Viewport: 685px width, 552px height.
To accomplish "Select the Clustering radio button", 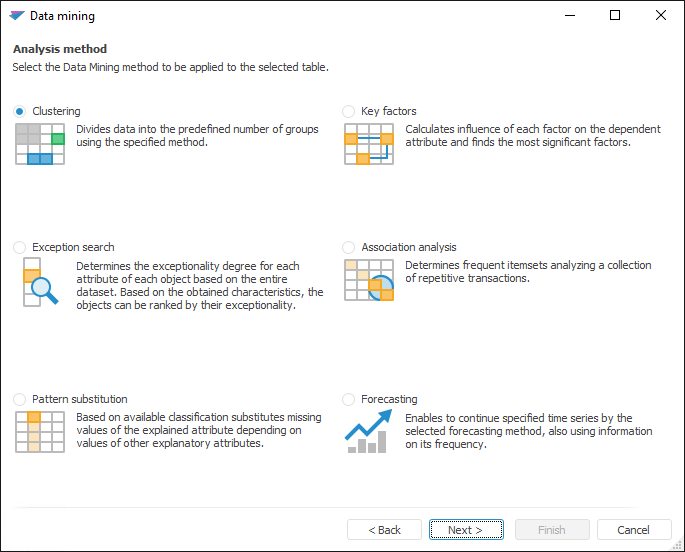I will (x=20, y=111).
